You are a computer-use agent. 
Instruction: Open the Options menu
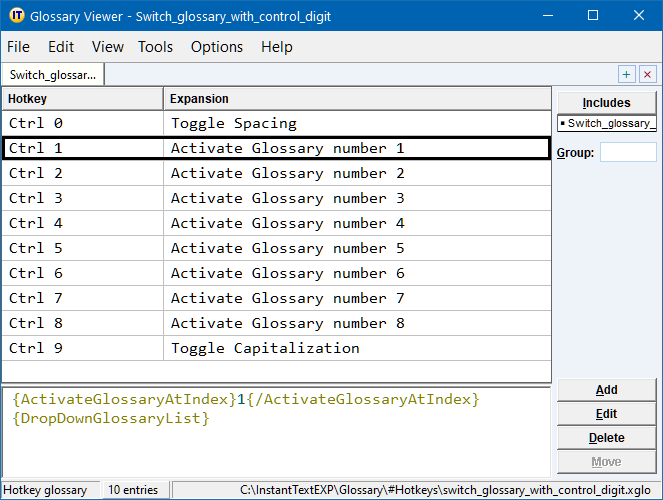point(217,46)
